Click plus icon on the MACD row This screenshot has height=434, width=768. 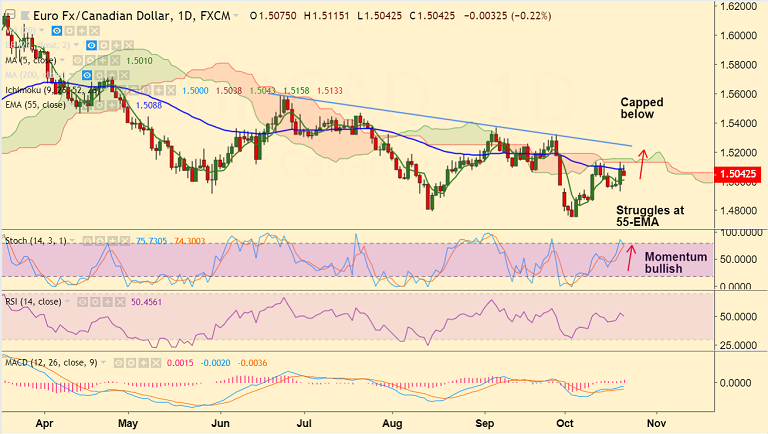pos(144,363)
